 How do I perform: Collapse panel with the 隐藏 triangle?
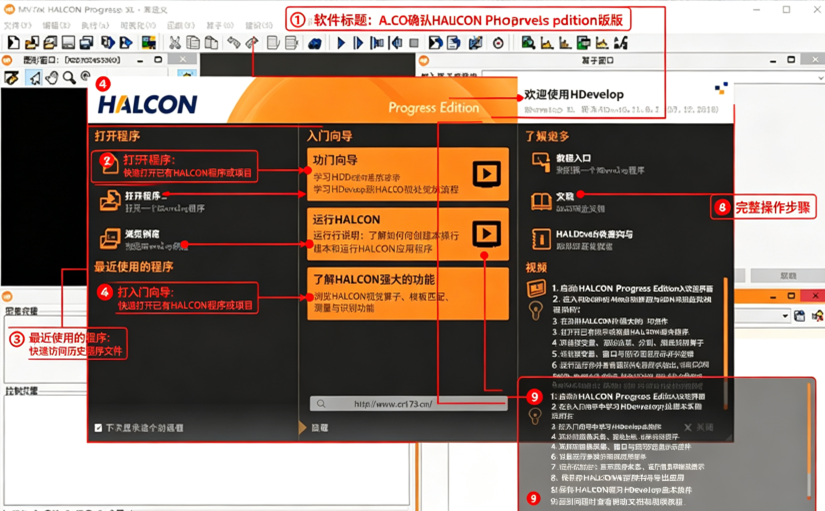pos(303,427)
